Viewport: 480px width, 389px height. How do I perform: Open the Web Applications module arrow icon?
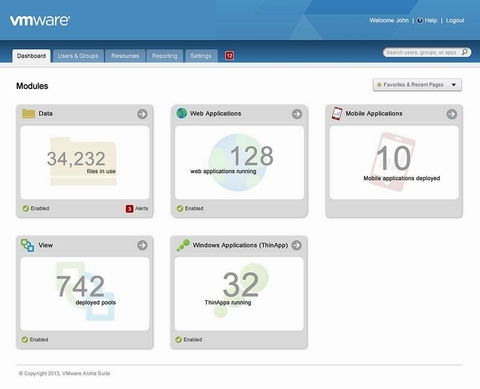(297, 114)
